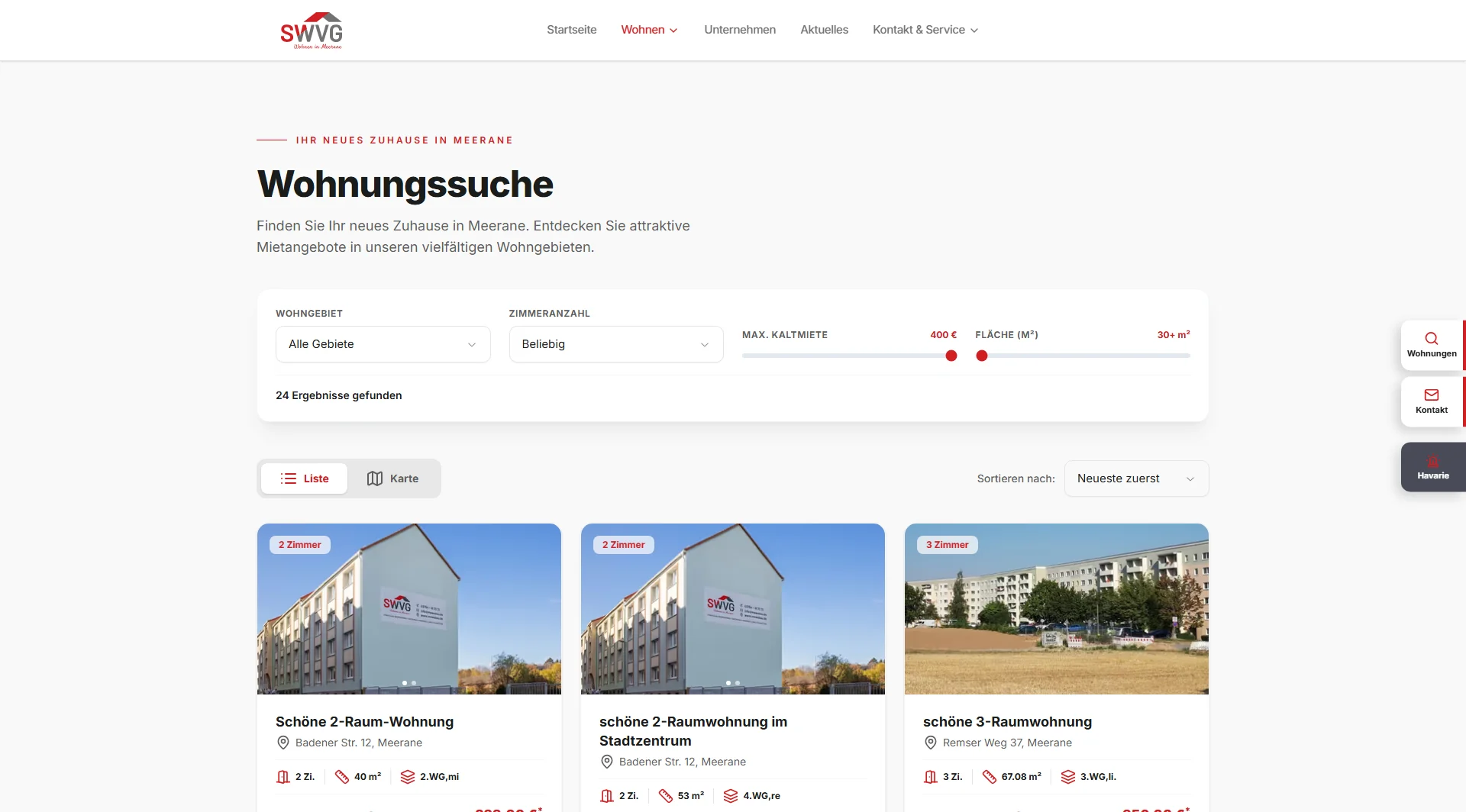Expand the Wohnen navigation menu
1466x812 pixels.
tap(649, 30)
